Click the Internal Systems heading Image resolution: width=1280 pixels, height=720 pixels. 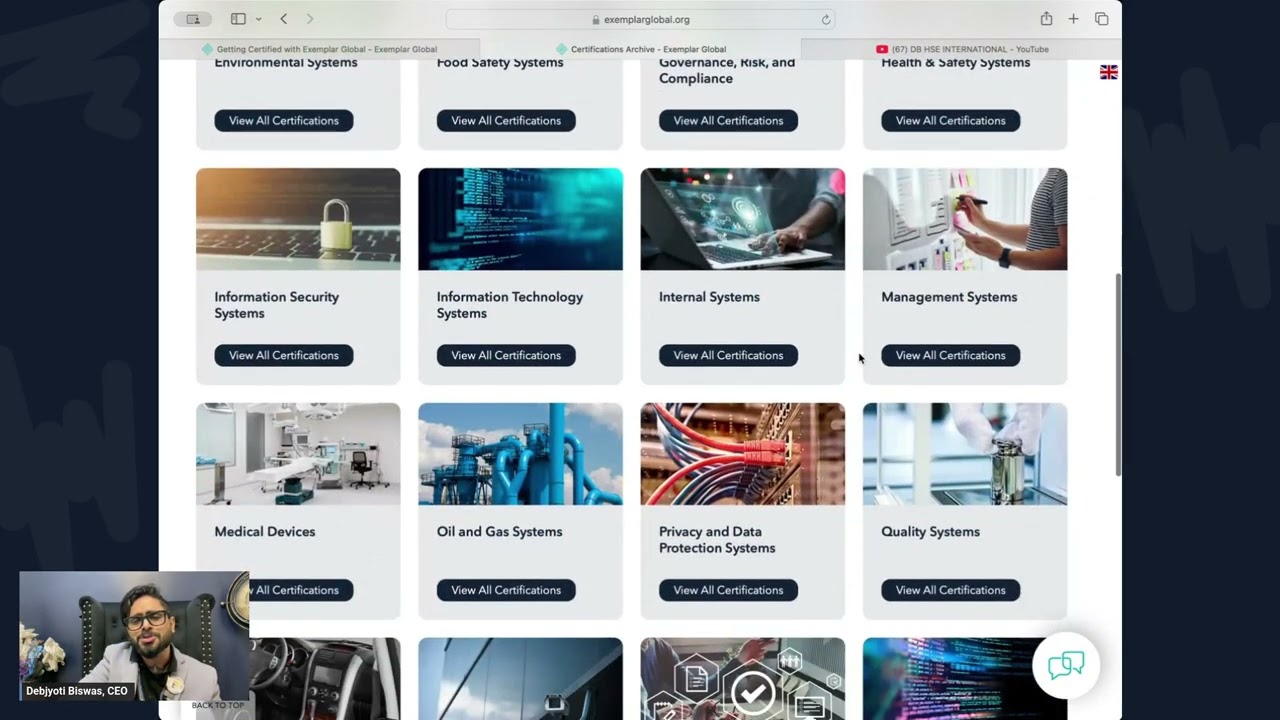709,297
